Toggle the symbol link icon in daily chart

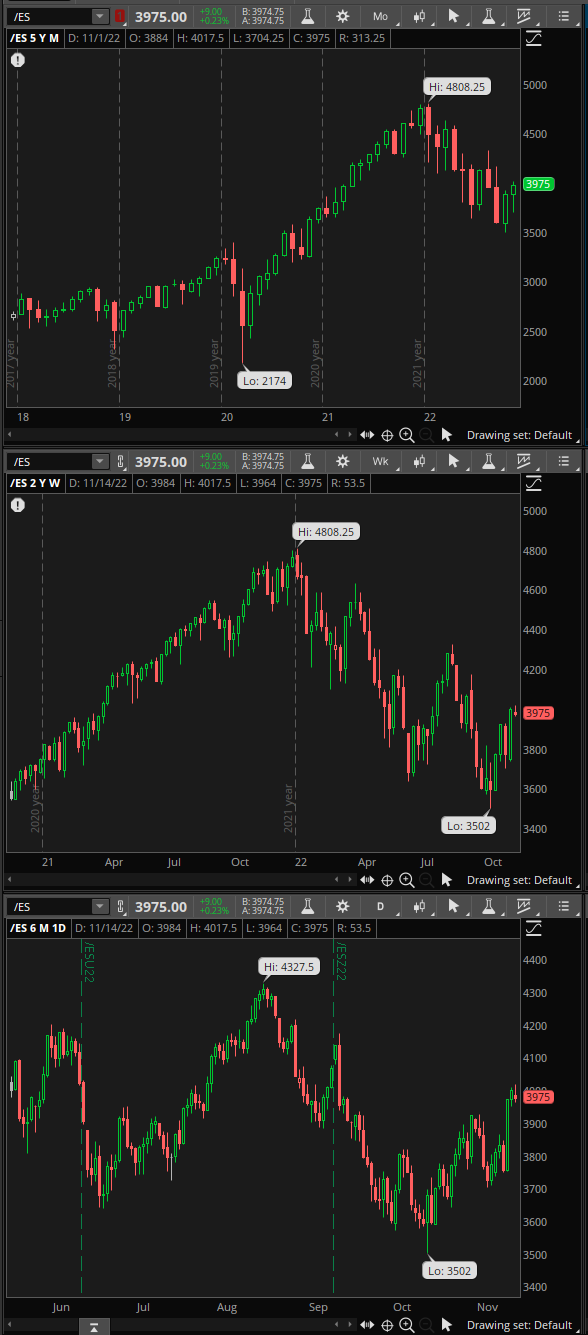pyautogui.click(x=122, y=907)
